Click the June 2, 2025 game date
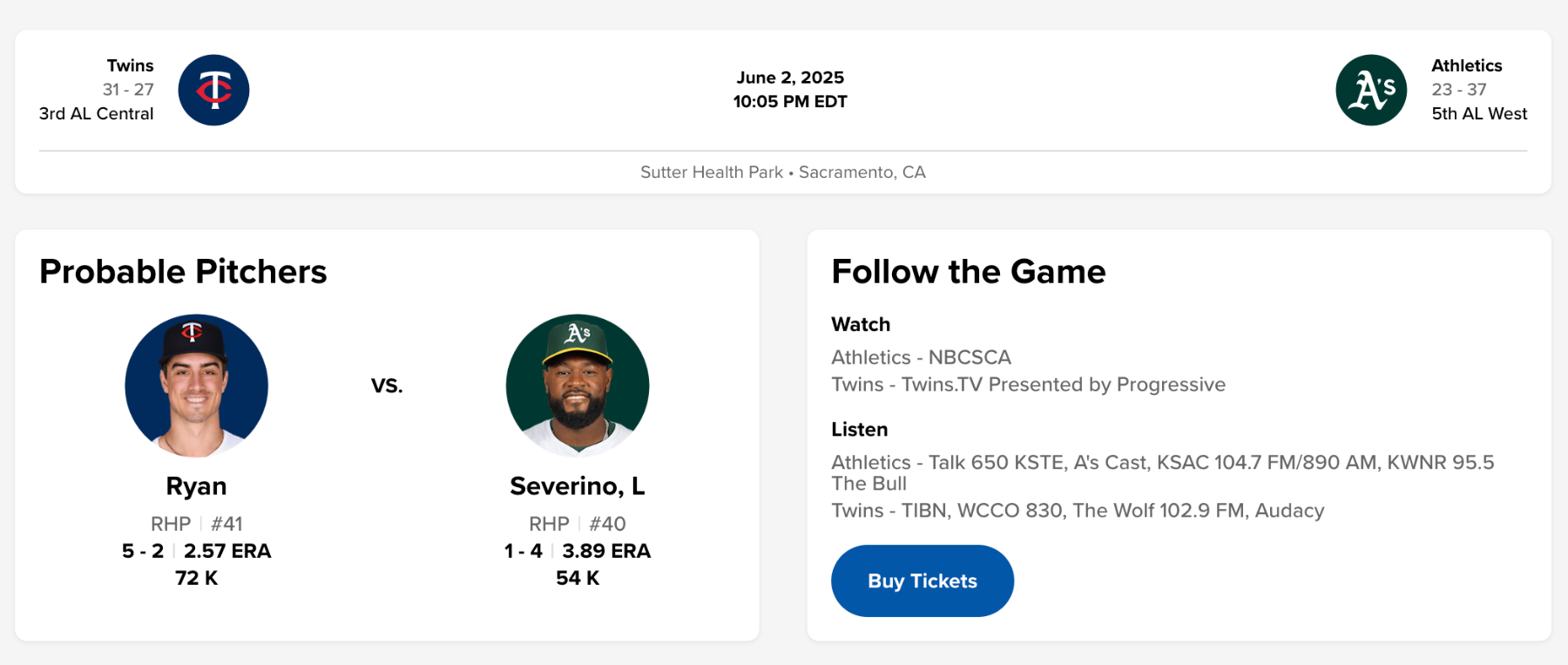Viewport: 1568px width, 665px height. coord(789,78)
